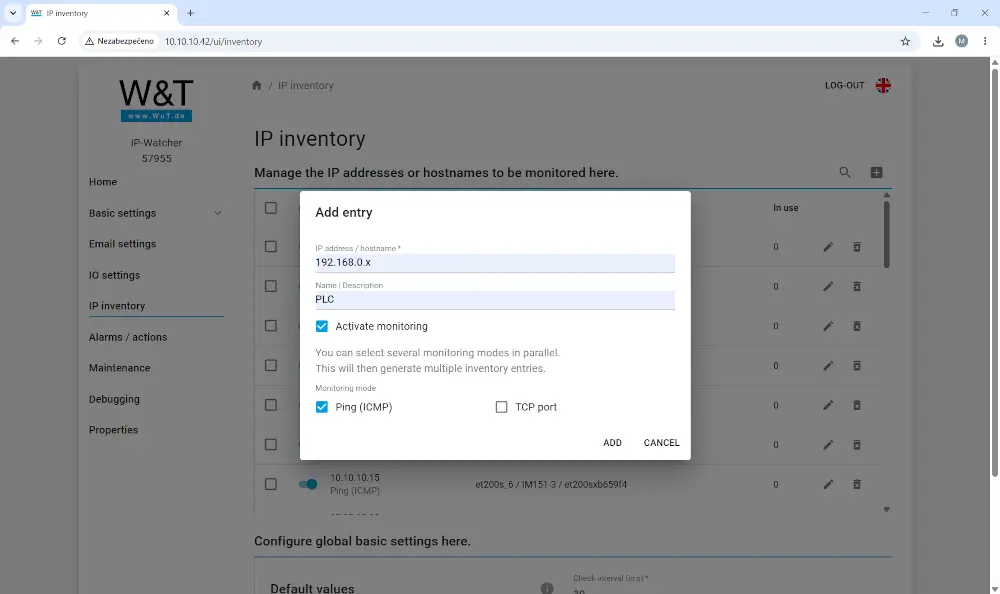Enable the TCP port monitoring mode
Viewport: 1000px width, 594px height.
point(501,407)
